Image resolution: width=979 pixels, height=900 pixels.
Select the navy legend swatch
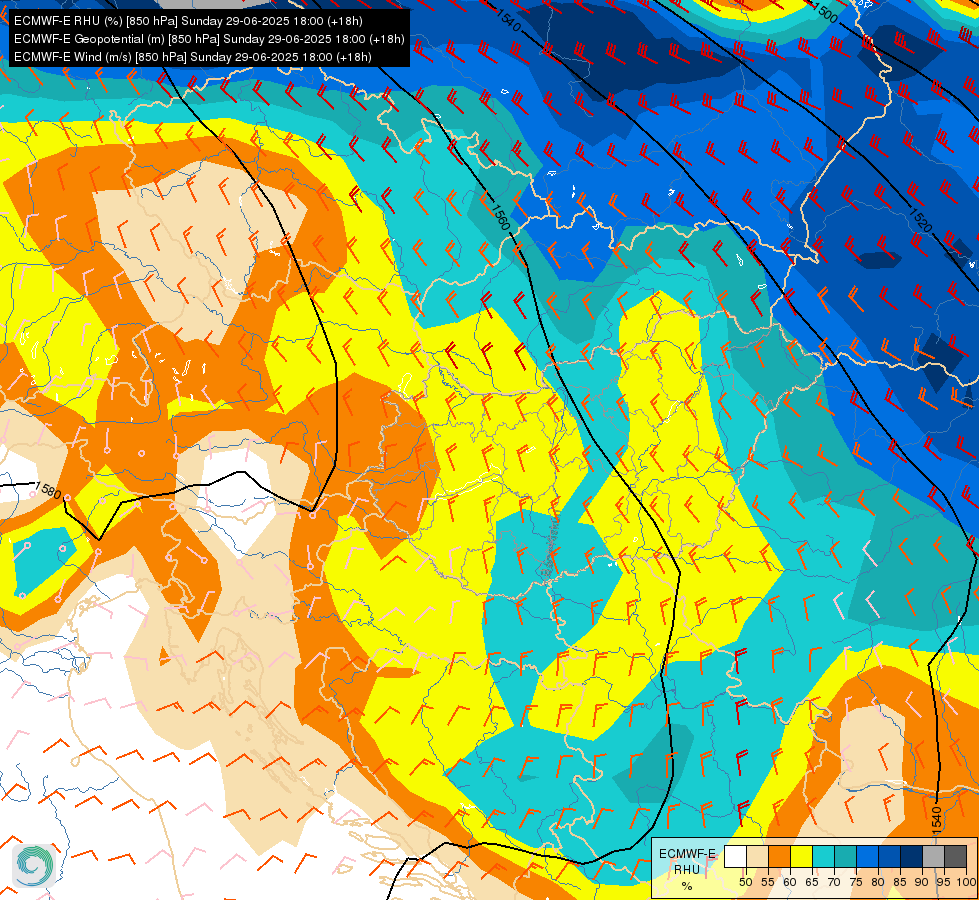click(911, 856)
